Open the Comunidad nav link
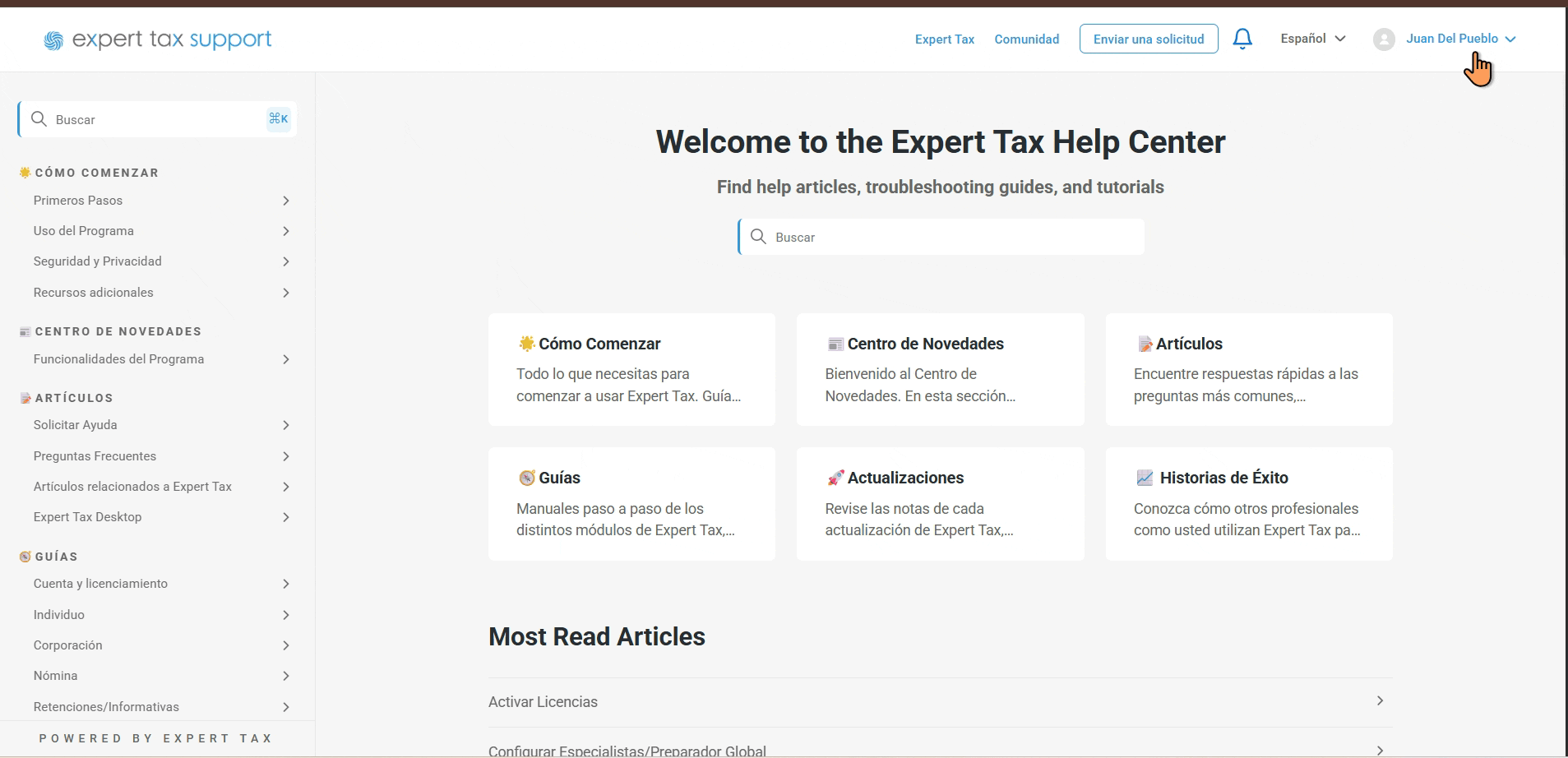Viewport: 1568px width, 758px height. click(x=1027, y=39)
